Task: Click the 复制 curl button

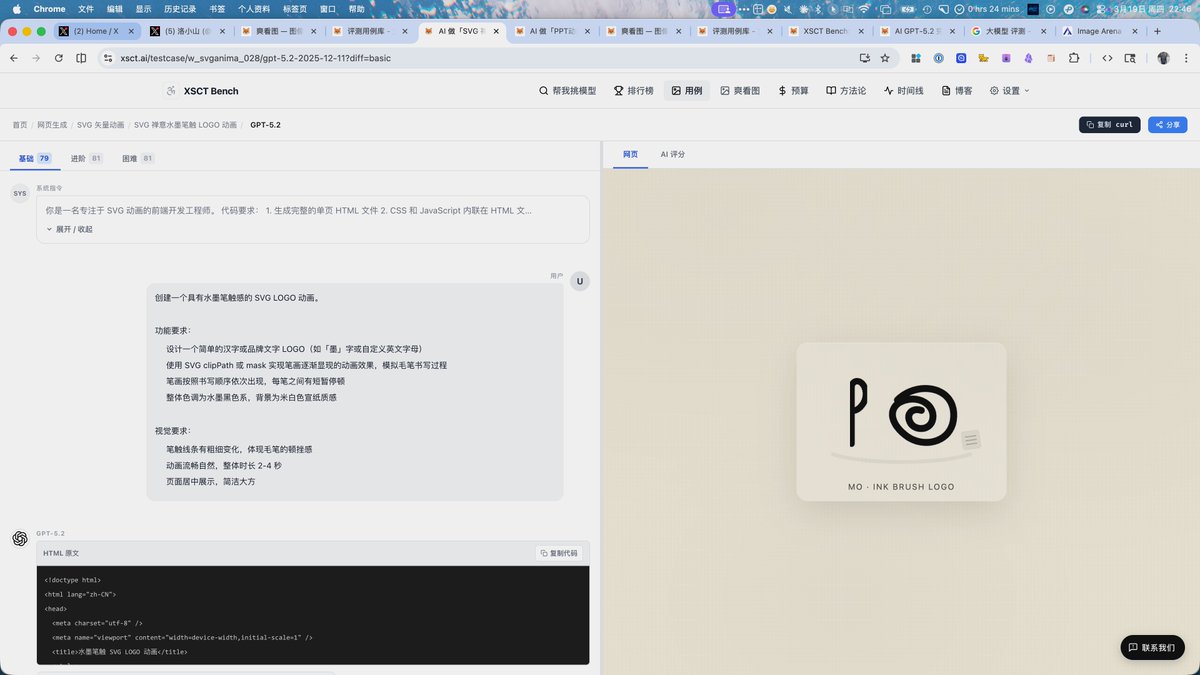Action: coord(1109,125)
